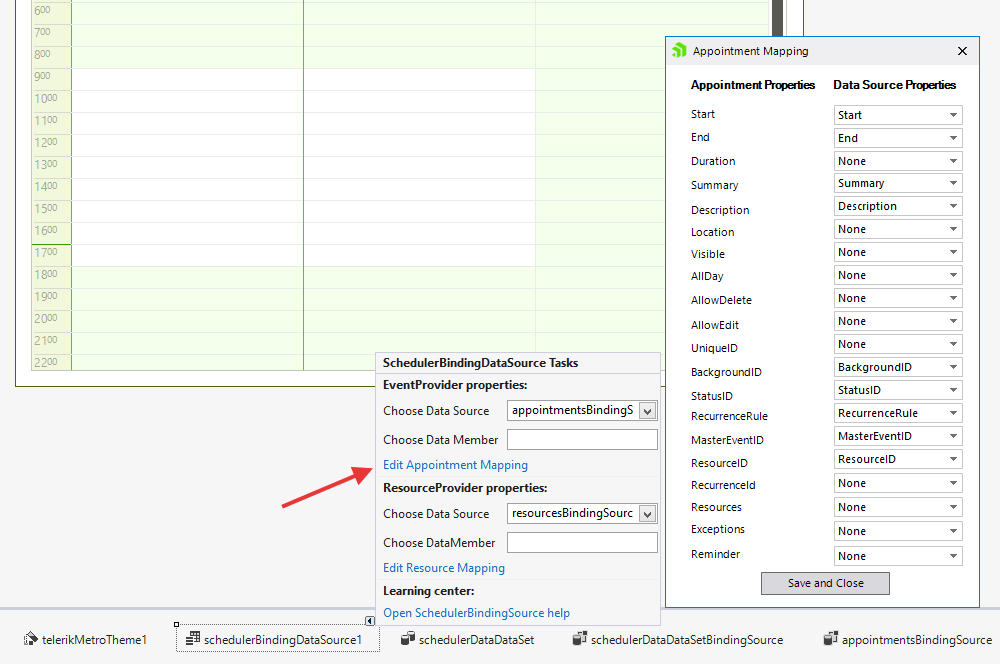Click the Telerik logo on Appointment Mapping dialog
1000x664 pixels.
(679, 51)
